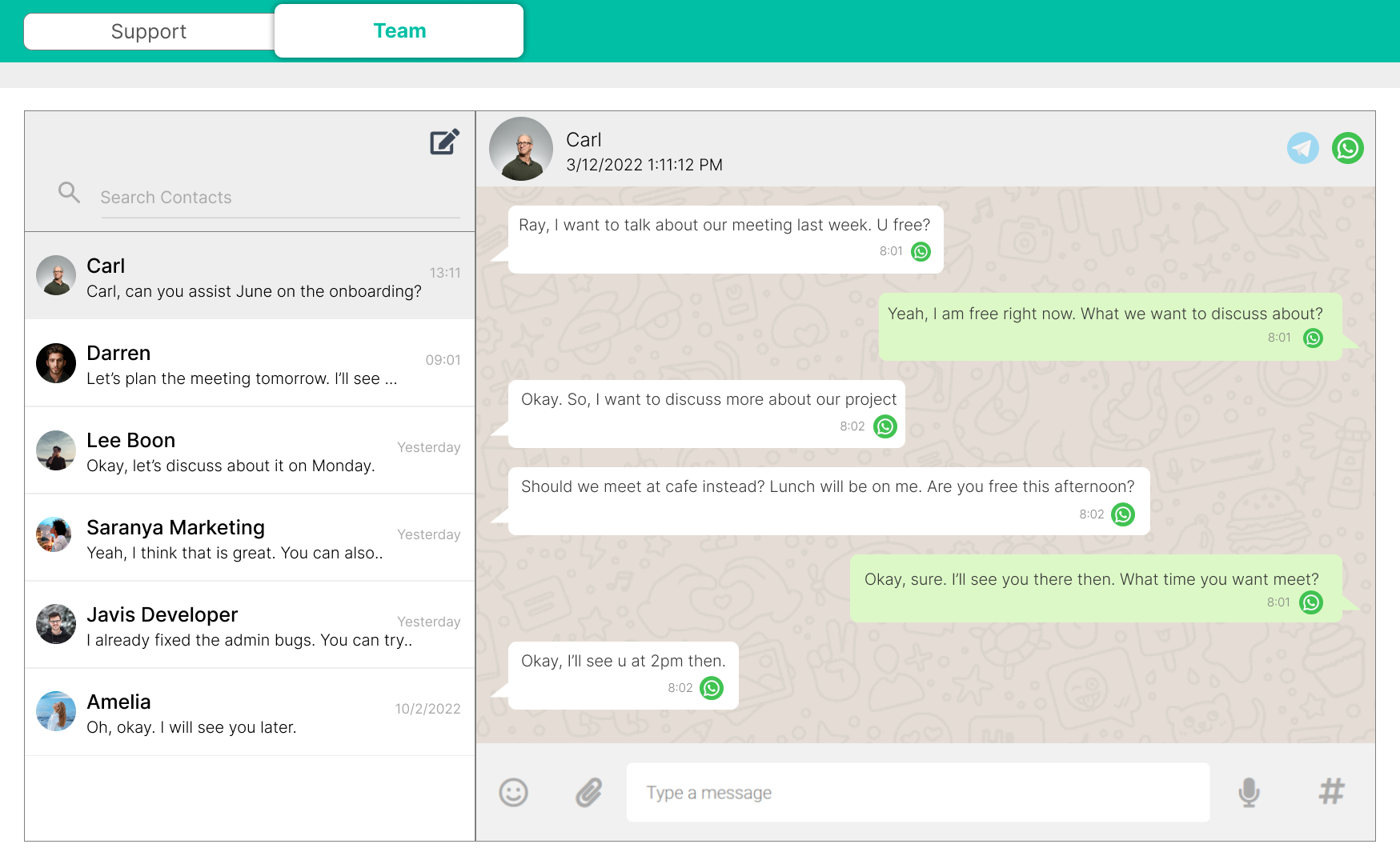Screen dimensions: 1400x864
Task: Select the Lee Boon conversation
Action: (x=250, y=450)
